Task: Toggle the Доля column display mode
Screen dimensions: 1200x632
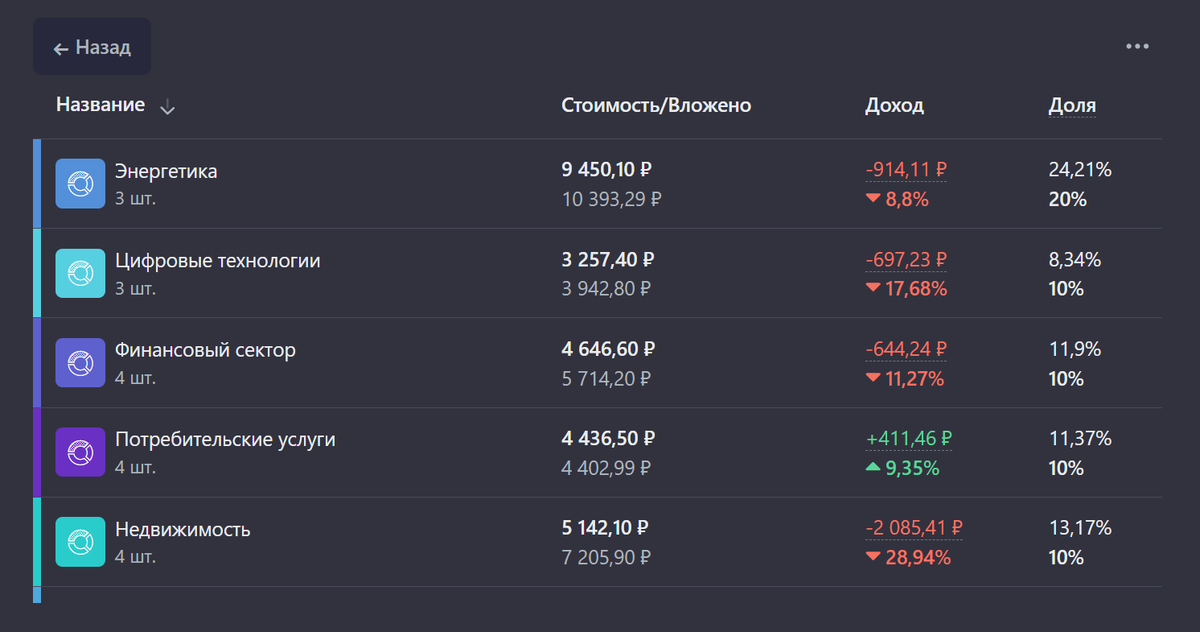Action: tap(1071, 104)
